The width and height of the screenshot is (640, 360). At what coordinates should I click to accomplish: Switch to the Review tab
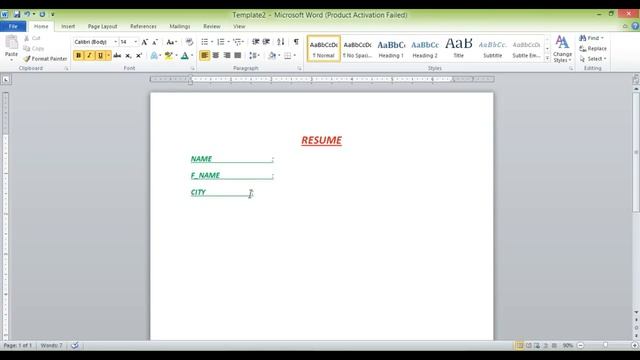[x=212, y=26]
